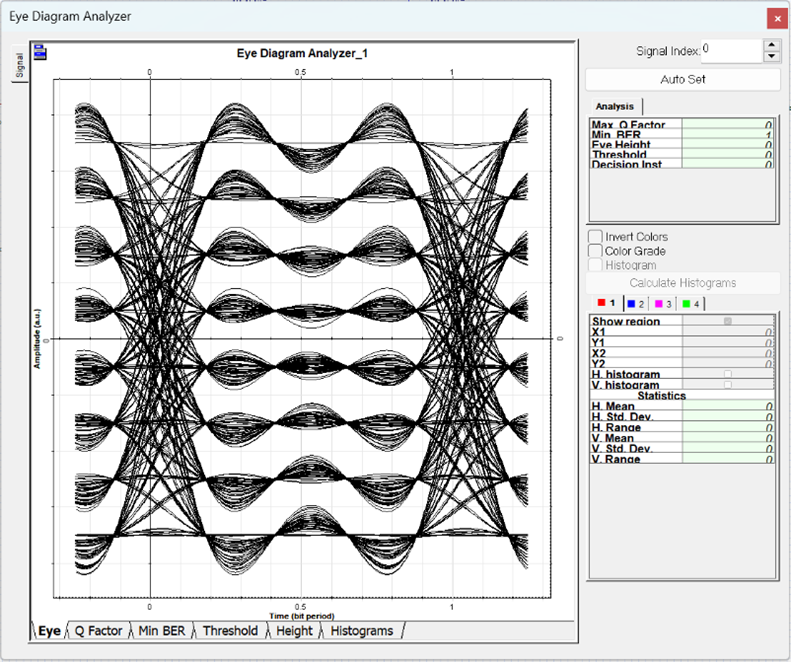Toggle the Show region checkbox
The height and width of the screenshot is (662, 791).
click(727, 321)
